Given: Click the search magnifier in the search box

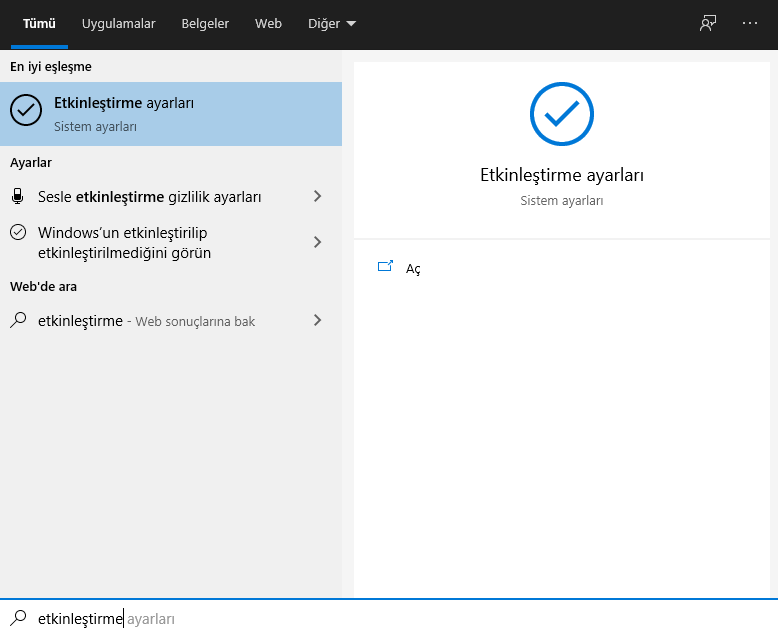Looking at the screenshot, I should [x=18, y=618].
